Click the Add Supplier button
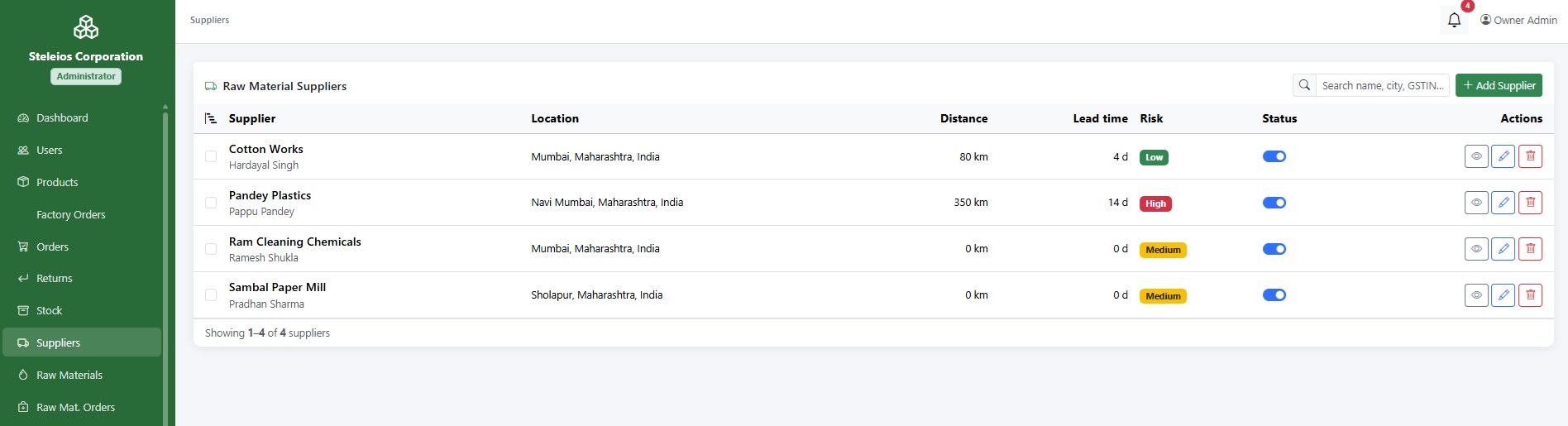The width and height of the screenshot is (1568, 426). click(x=1499, y=85)
